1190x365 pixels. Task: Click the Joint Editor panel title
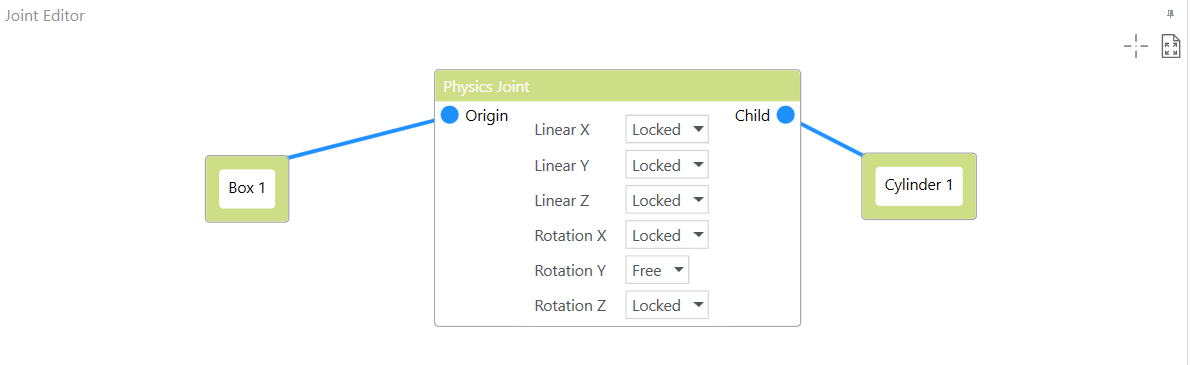(45, 16)
